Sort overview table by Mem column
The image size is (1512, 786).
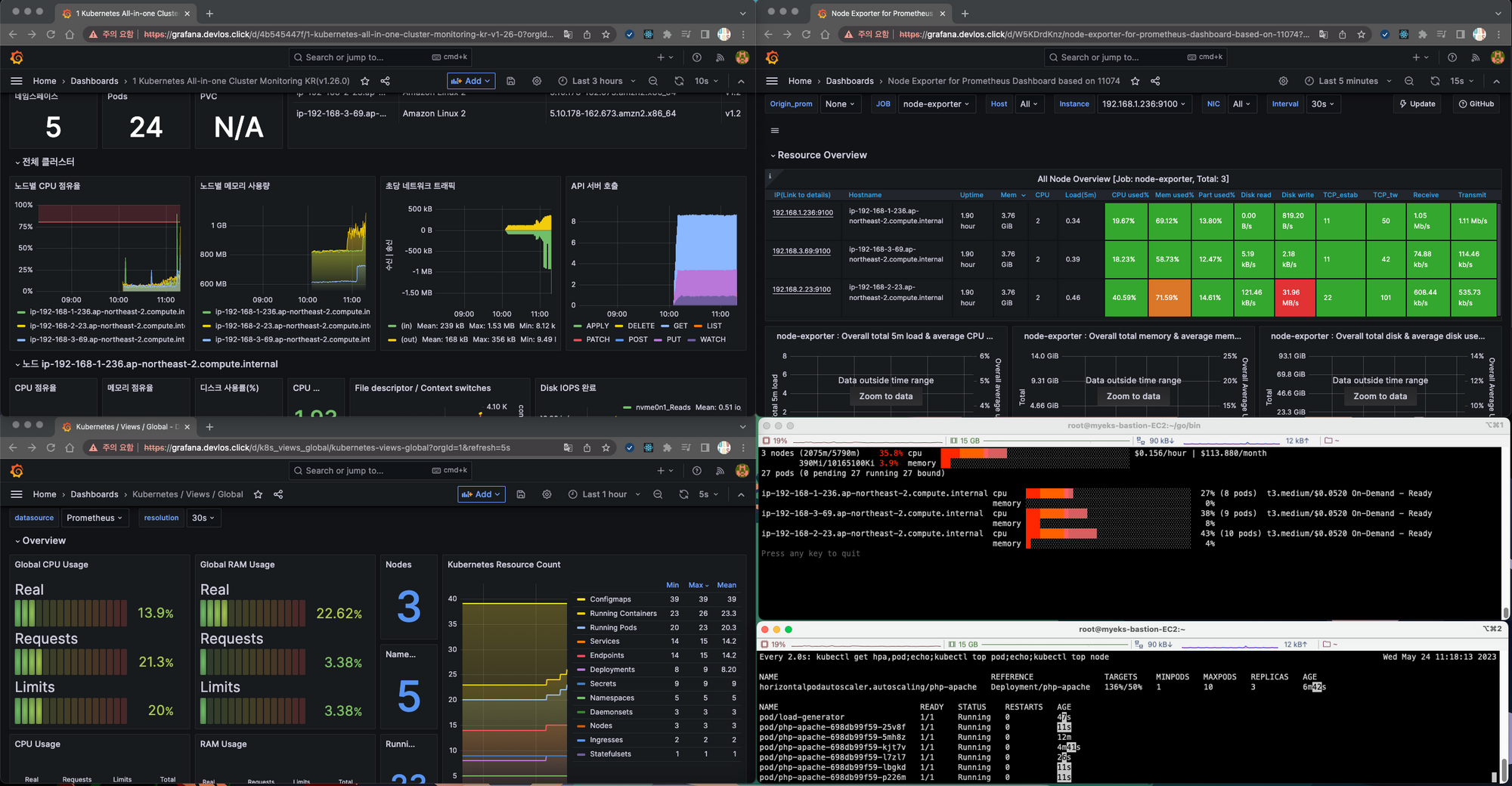point(1013,195)
